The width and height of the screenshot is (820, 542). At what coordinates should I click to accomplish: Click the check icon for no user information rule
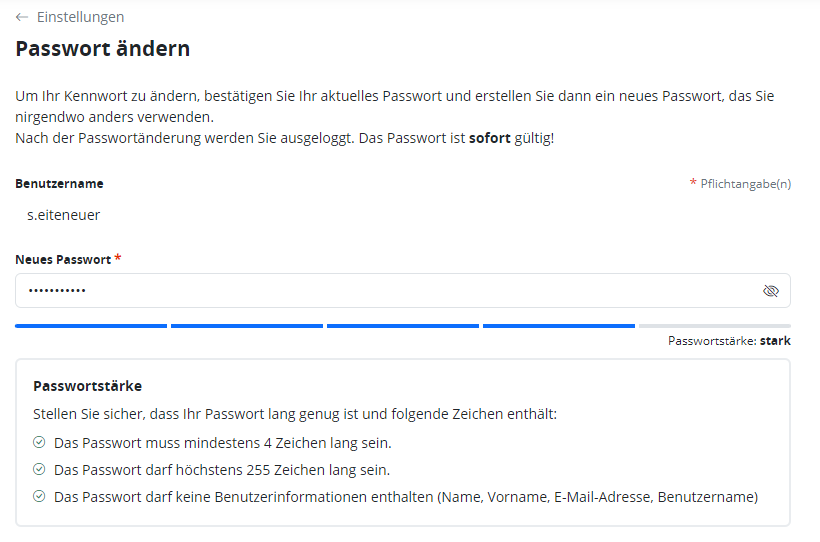pos(39,496)
